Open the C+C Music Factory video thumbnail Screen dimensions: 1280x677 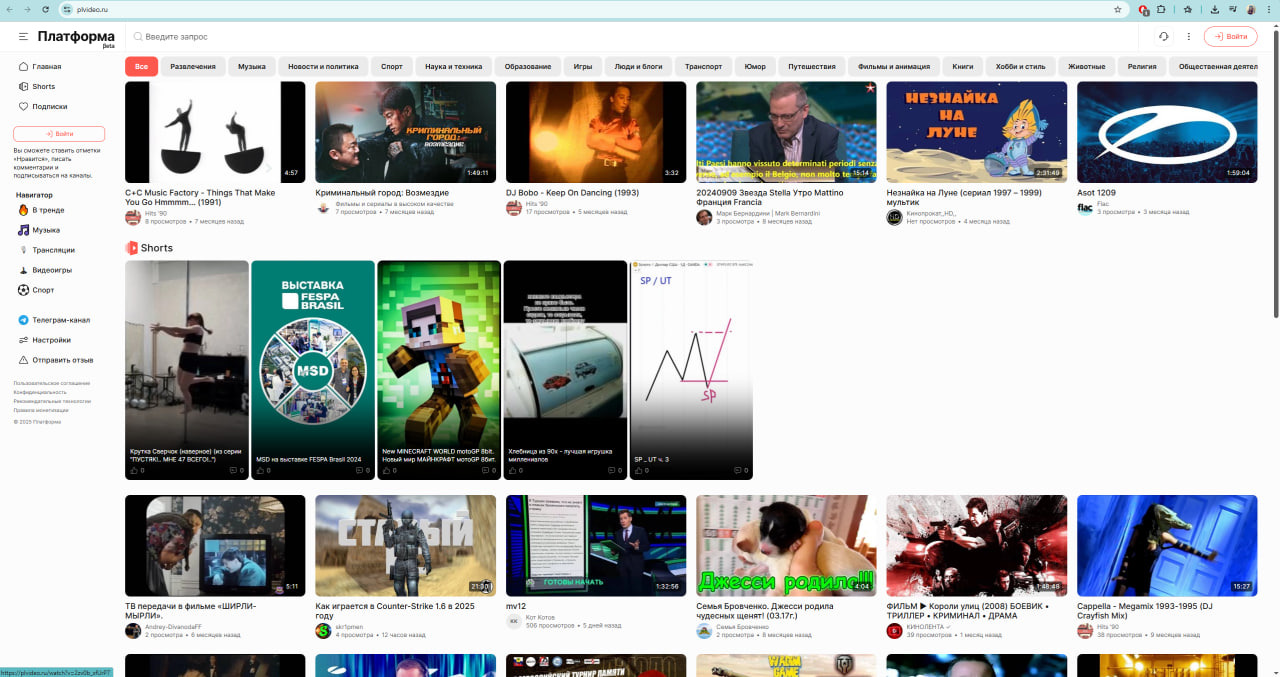tap(215, 132)
